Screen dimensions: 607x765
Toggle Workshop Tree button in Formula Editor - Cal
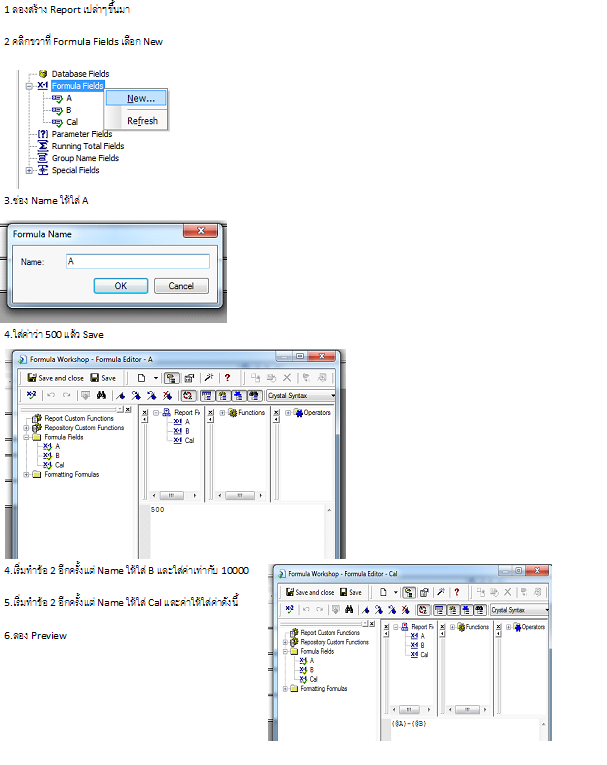[x=409, y=592]
